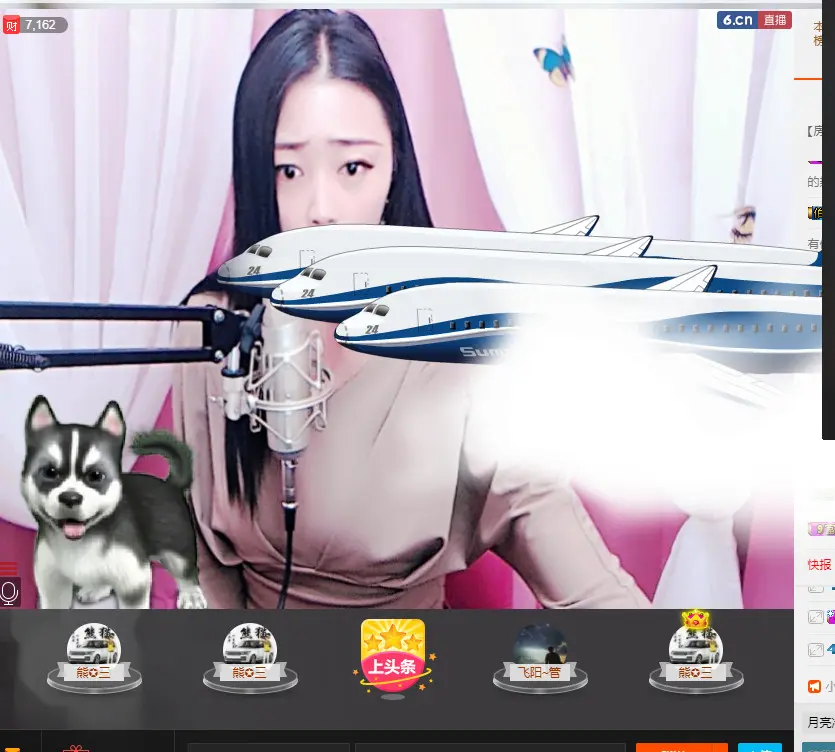Click the chat input field in bottom bar
Image resolution: width=835 pixels, height=752 pixels.
(x=490, y=747)
